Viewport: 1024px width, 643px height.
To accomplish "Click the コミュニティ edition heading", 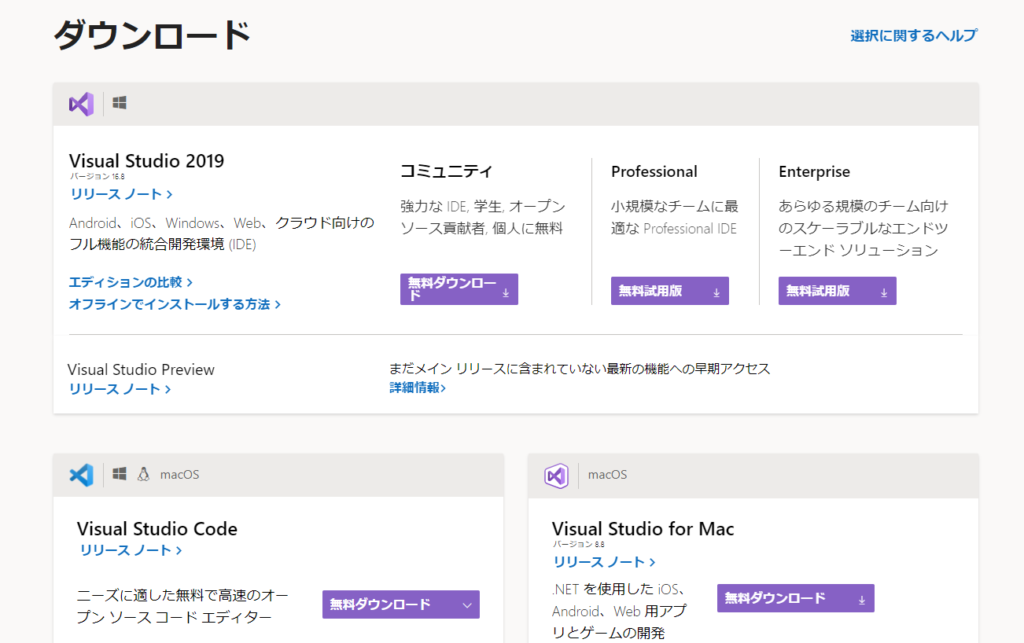I will point(446,171).
